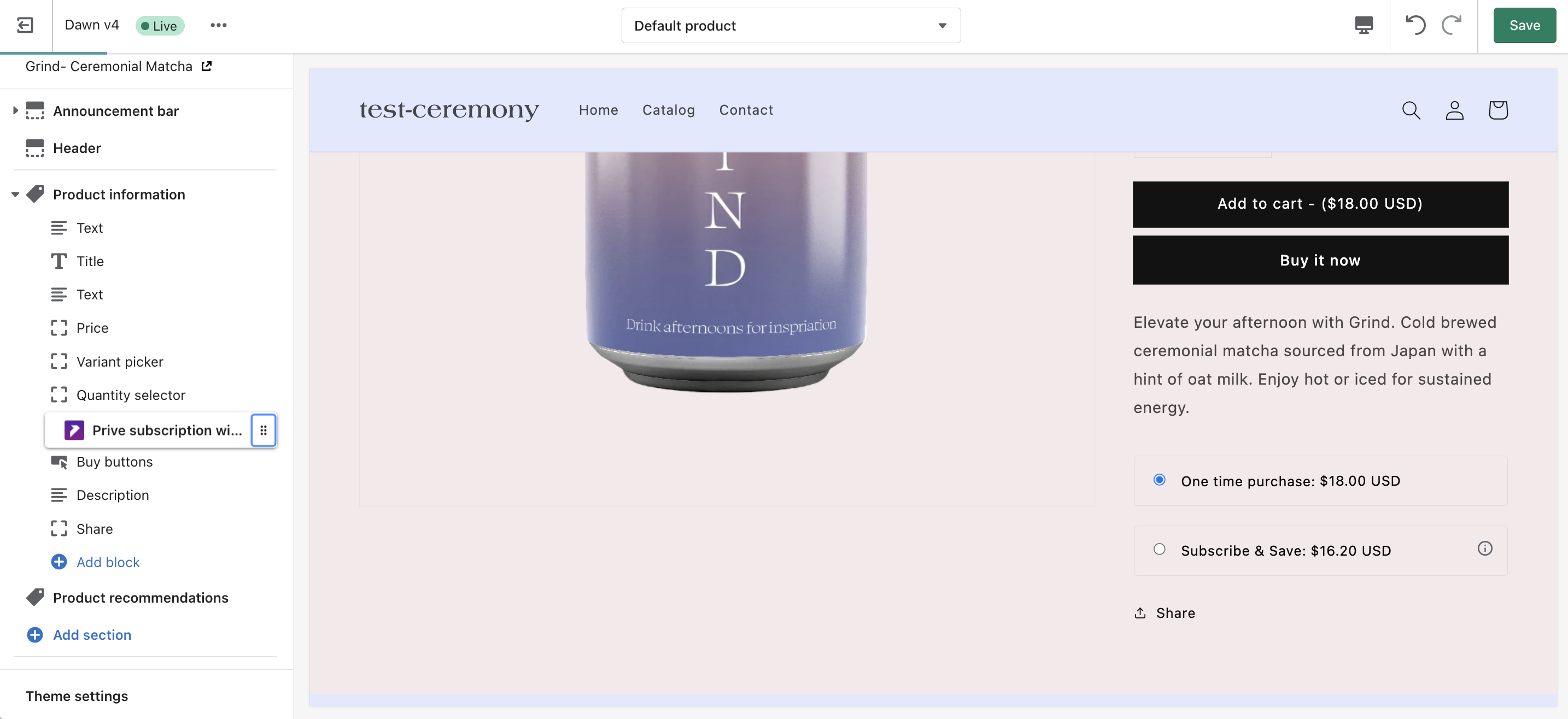Click the account person icon
This screenshot has width=1568, height=719.
1454,110
